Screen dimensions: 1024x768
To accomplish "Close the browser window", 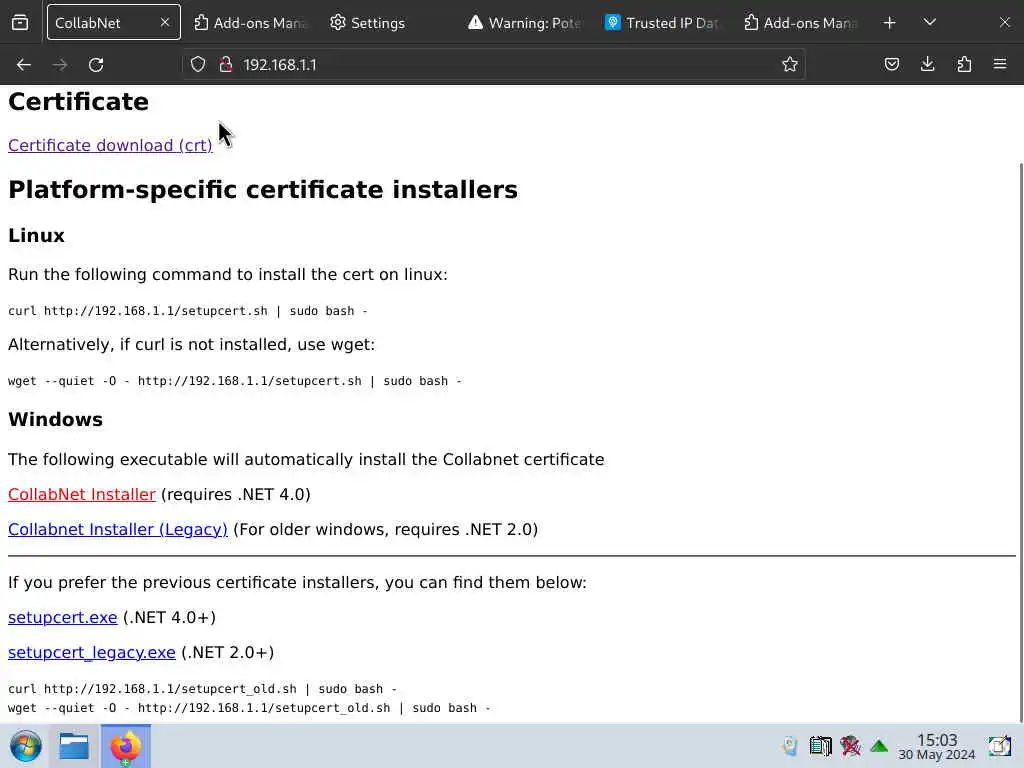I will tap(1004, 23).
